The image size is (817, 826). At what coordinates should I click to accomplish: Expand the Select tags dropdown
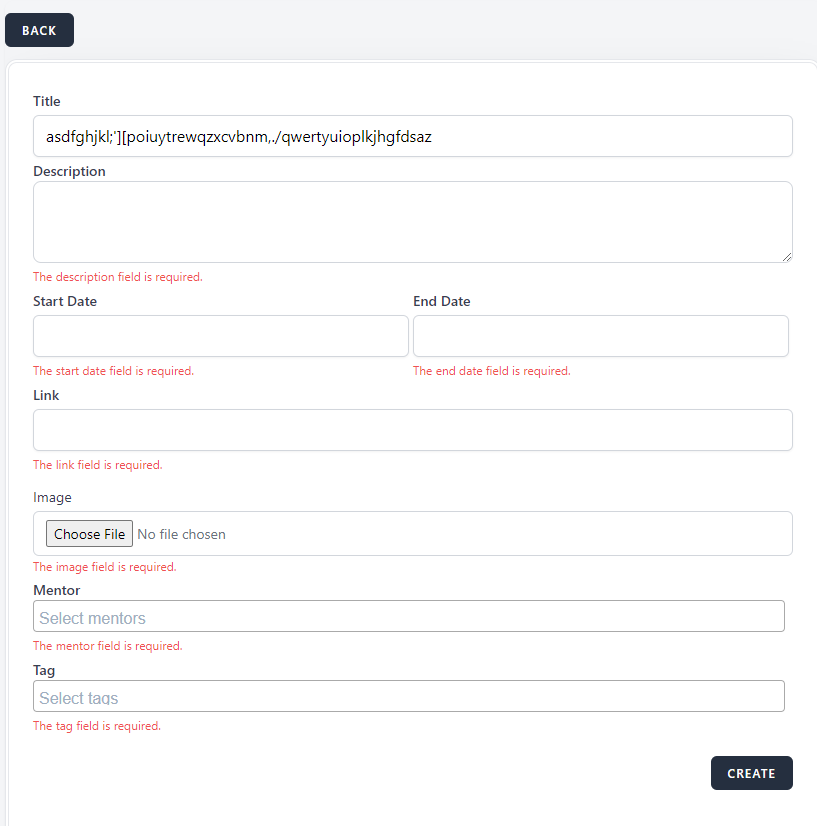pyautogui.click(x=408, y=696)
